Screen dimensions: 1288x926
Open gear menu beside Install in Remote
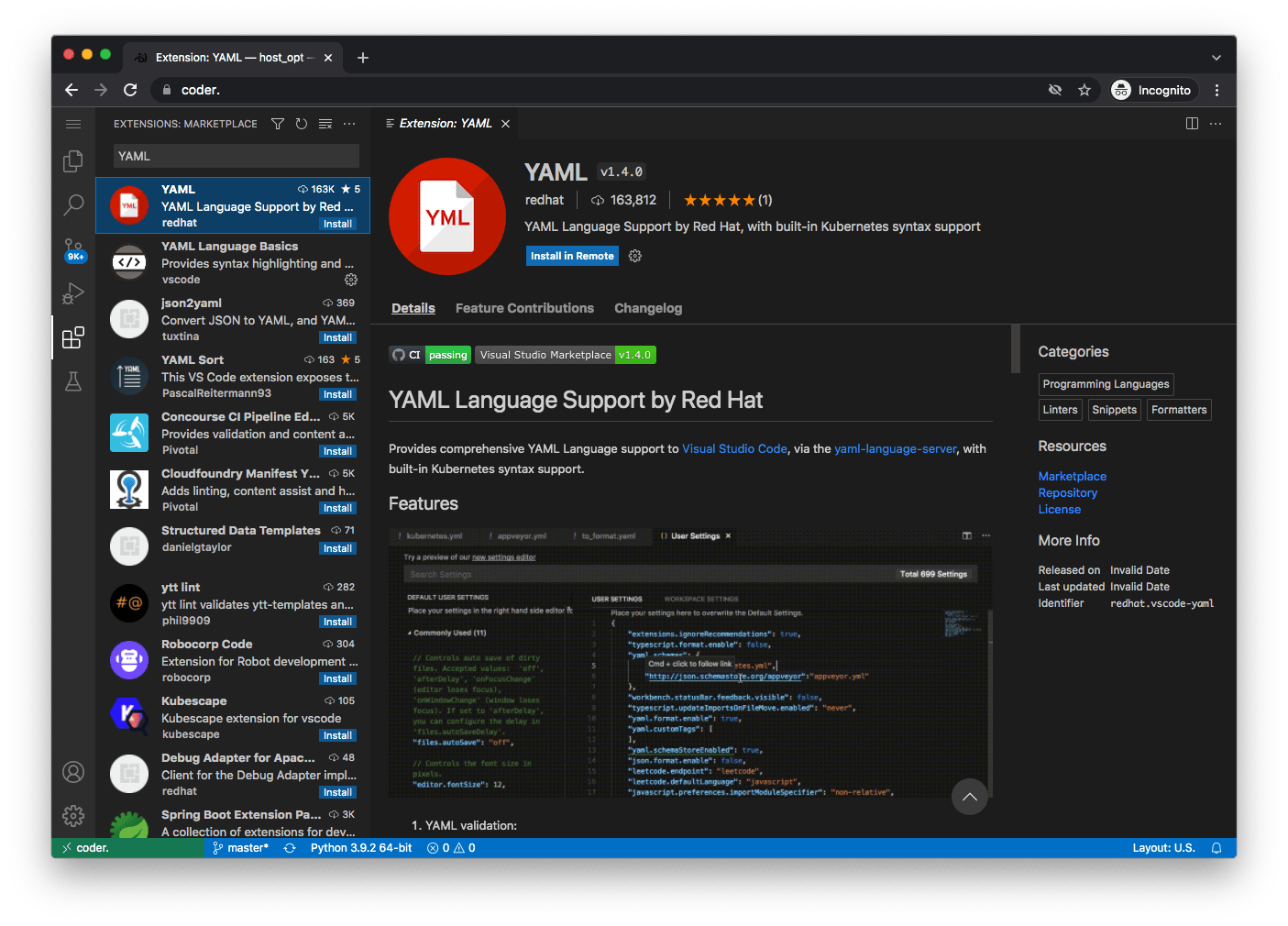coord(635,256)
